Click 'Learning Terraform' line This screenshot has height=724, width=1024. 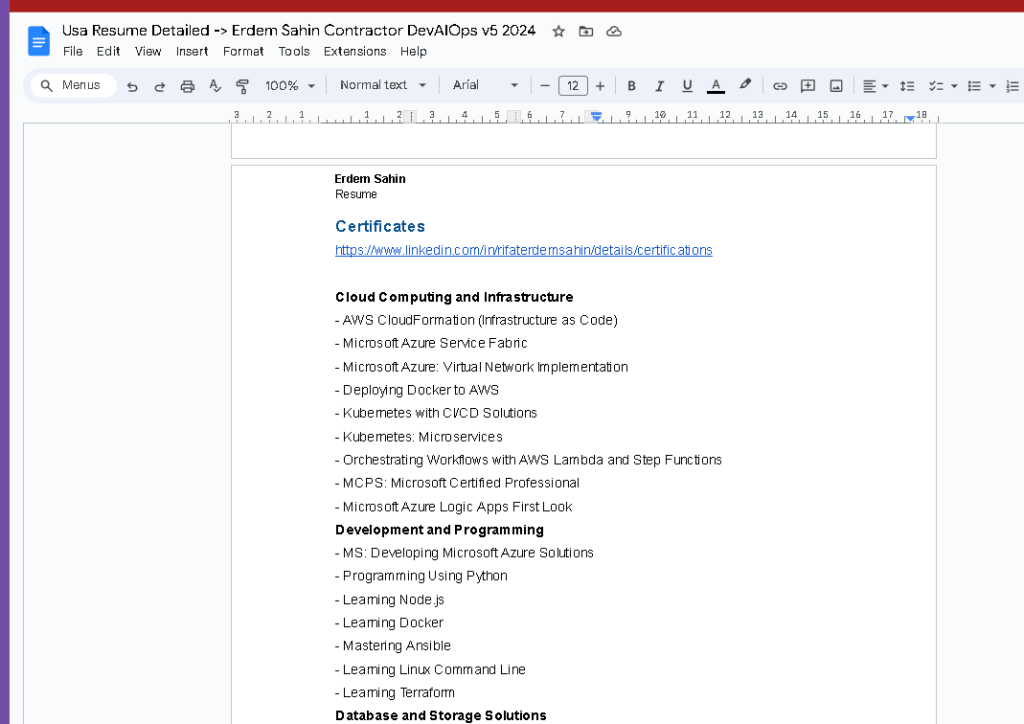tap(394, 692)
